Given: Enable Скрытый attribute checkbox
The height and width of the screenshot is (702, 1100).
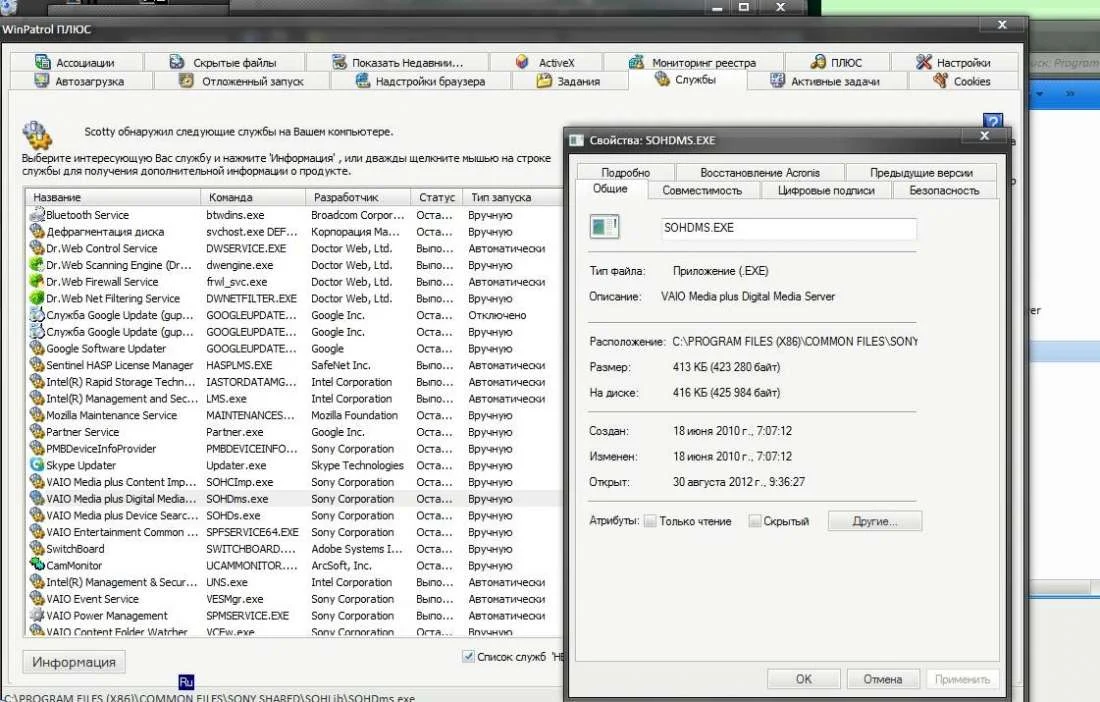Looking at the screenshot, I should click(x=755, y=521).
